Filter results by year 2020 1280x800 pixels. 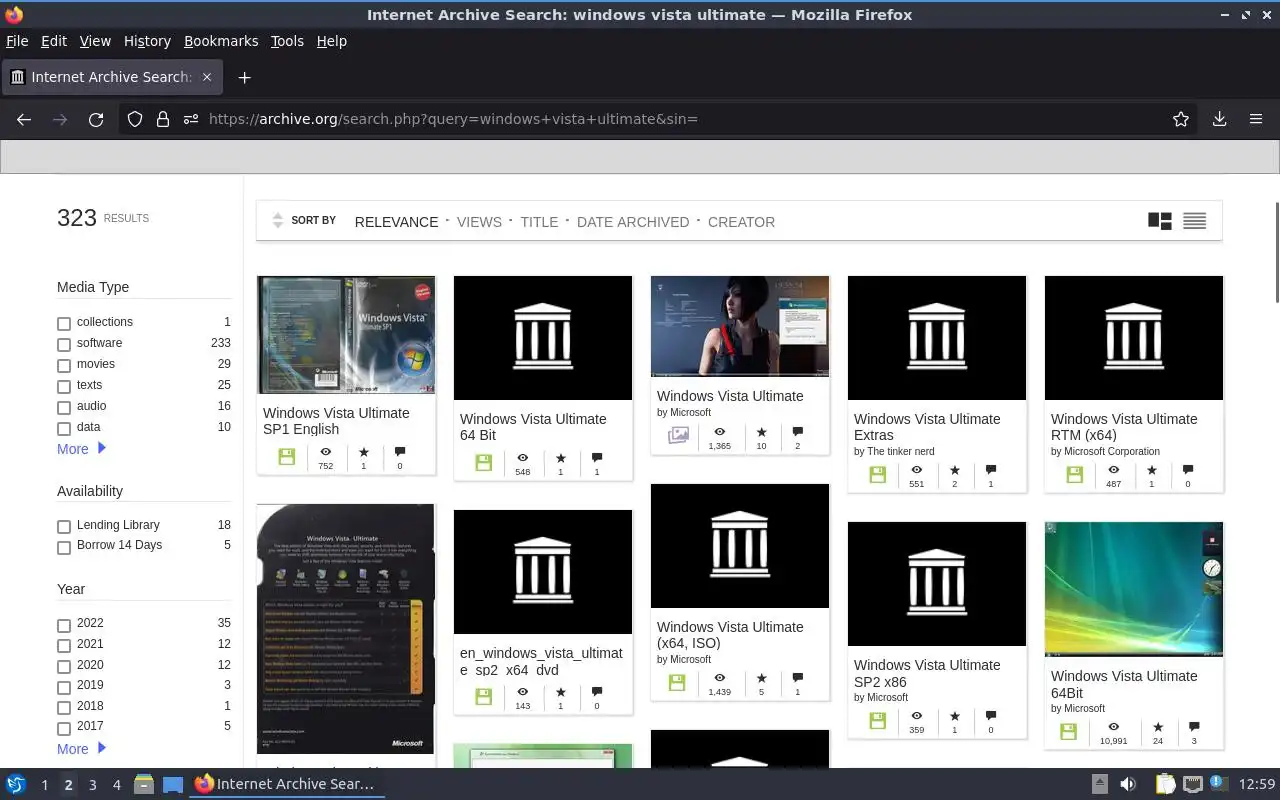(64, 666)
